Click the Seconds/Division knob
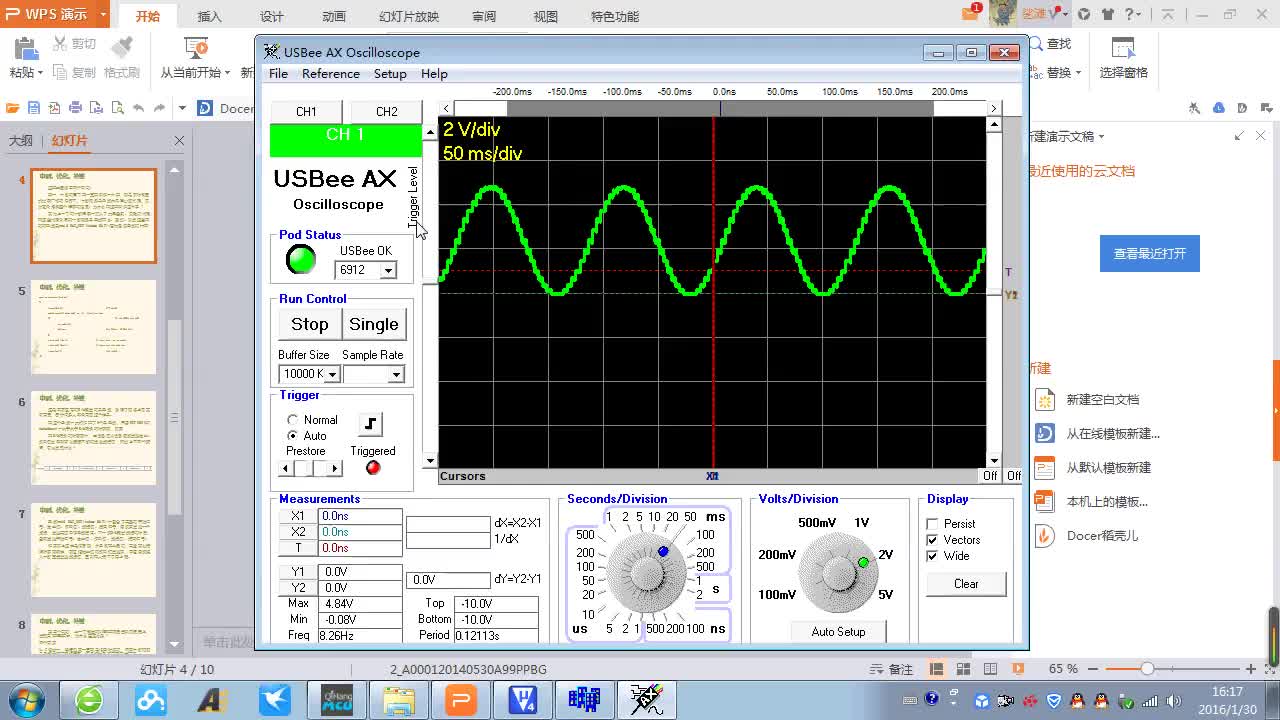The width and height of the screenshot is (1280, 720). point(645,572)
